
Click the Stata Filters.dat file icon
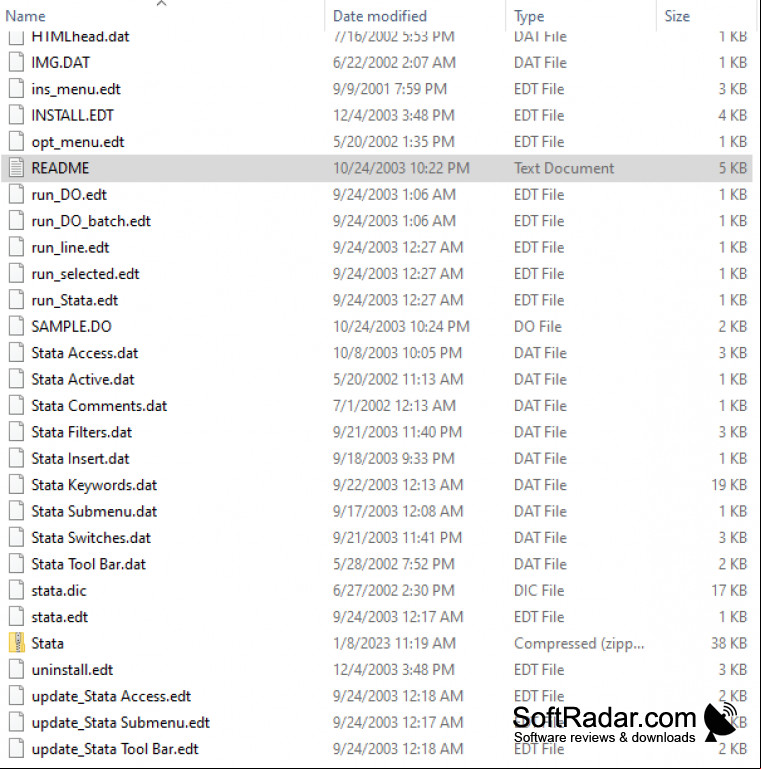click(16, 432)
